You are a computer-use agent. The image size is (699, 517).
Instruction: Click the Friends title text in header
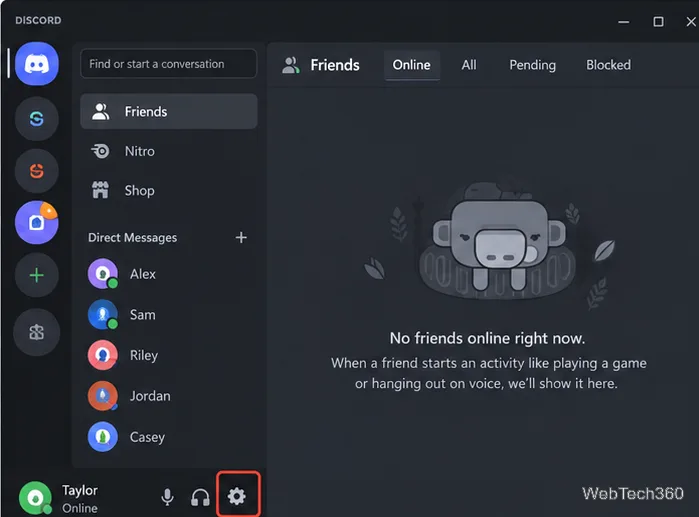tap(335, 65)
